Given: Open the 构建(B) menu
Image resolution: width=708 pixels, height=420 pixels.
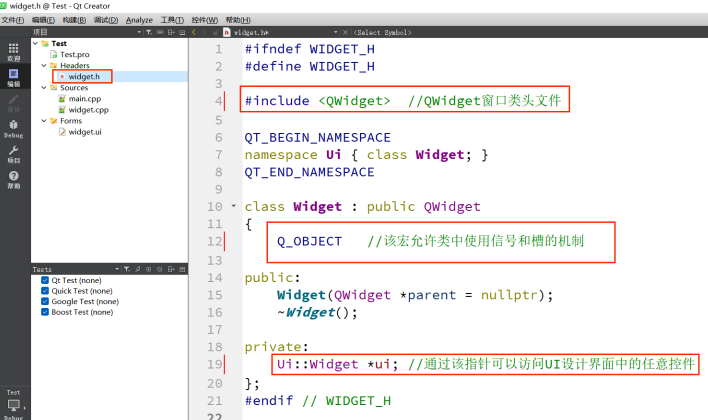Looking at the screenshot, I should pos(74,20).
